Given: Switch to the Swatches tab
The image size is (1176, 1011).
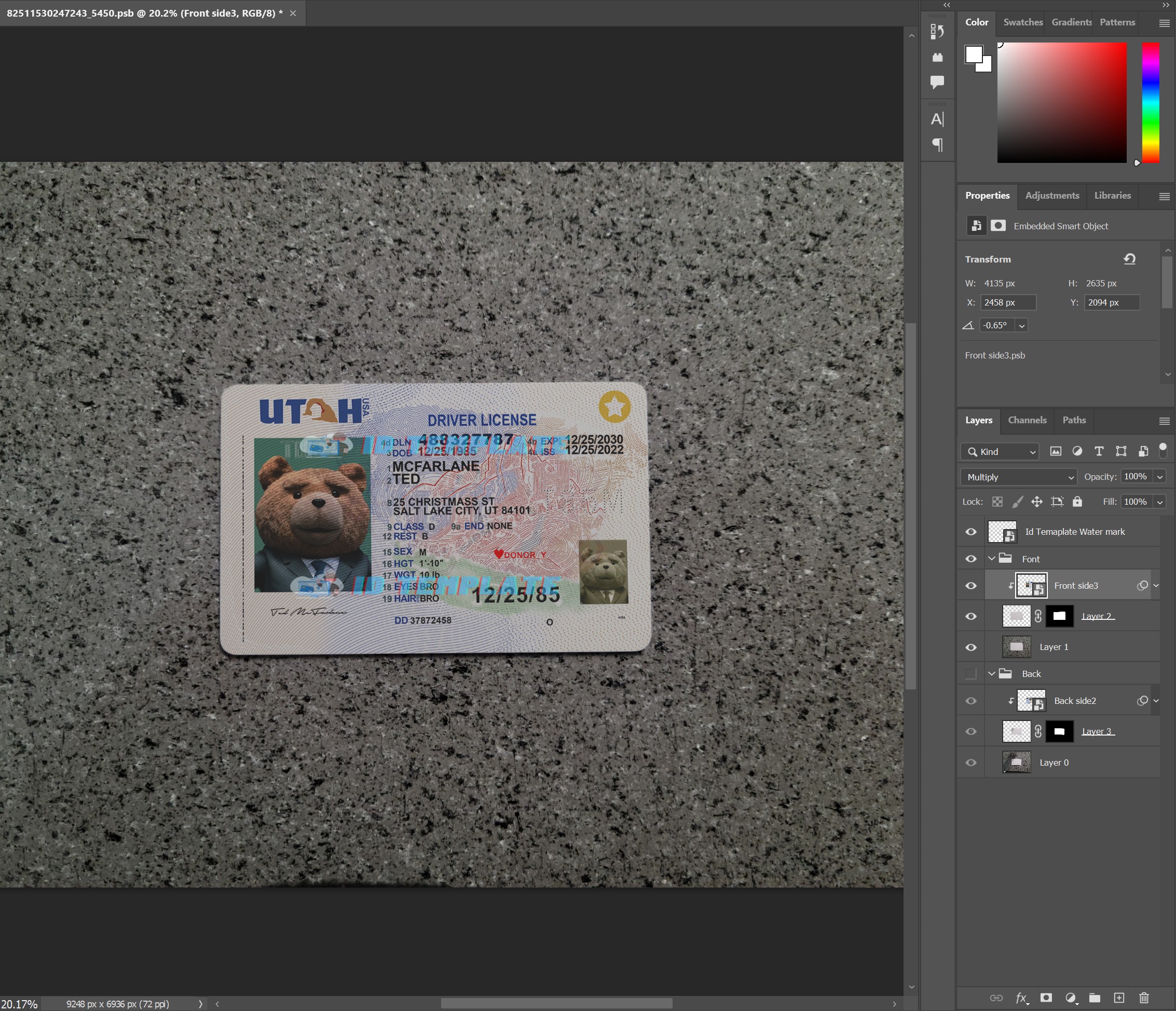Looking at the screenshot, I should point(1023,22).
